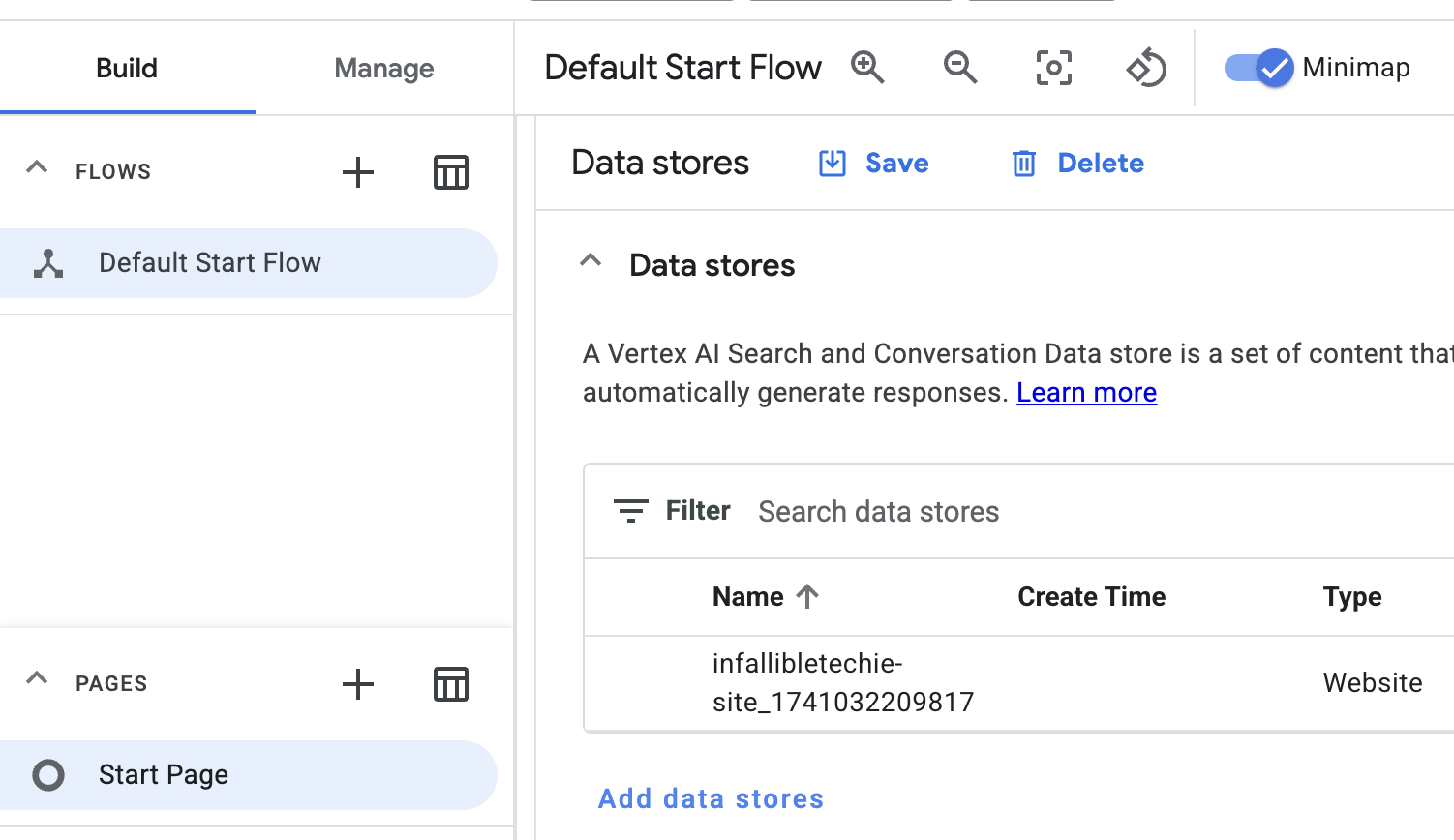Click the Start Page circle icon

[x=48, y=775]
